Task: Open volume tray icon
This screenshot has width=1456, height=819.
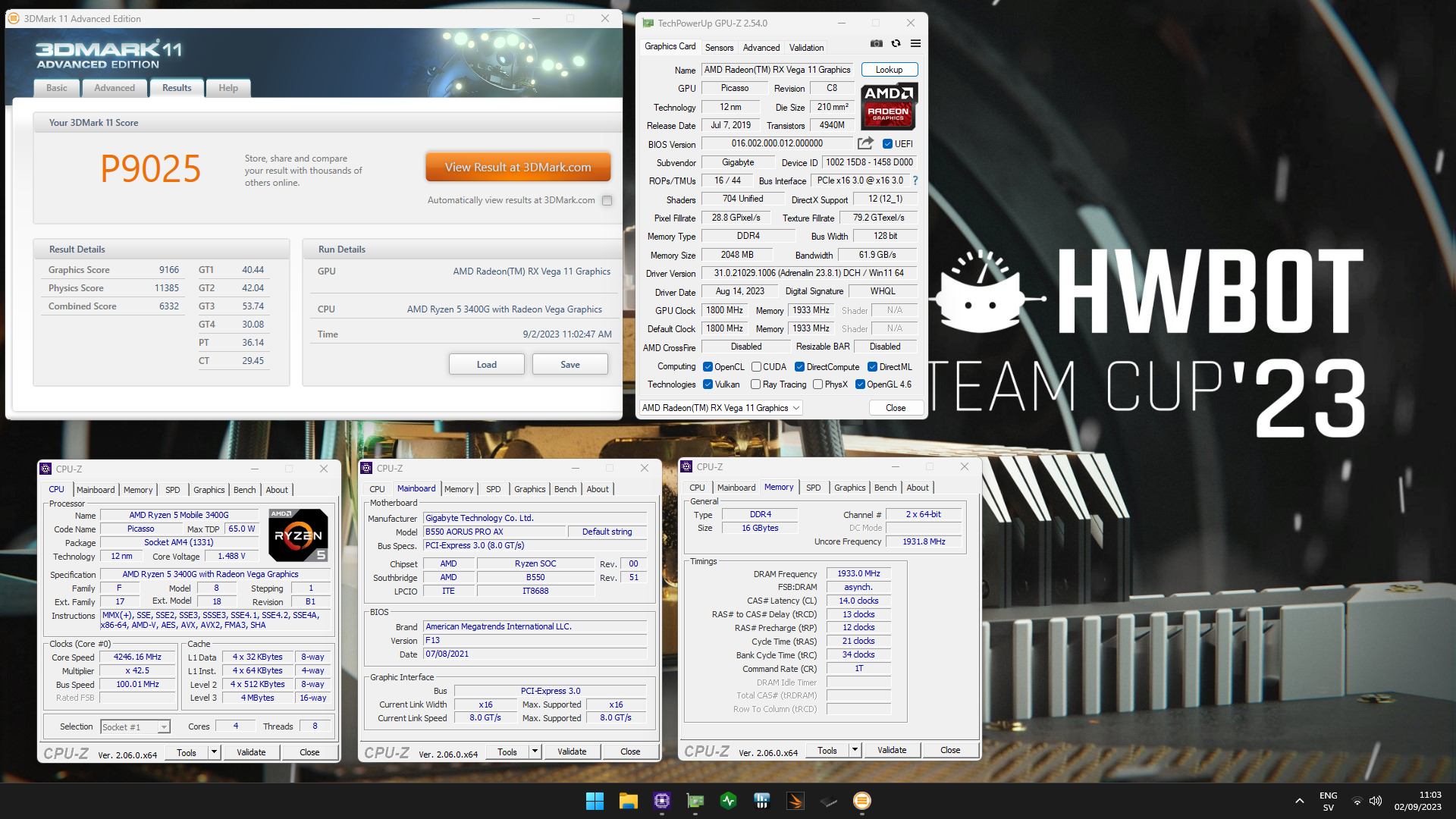Action: click(1376, 801)
